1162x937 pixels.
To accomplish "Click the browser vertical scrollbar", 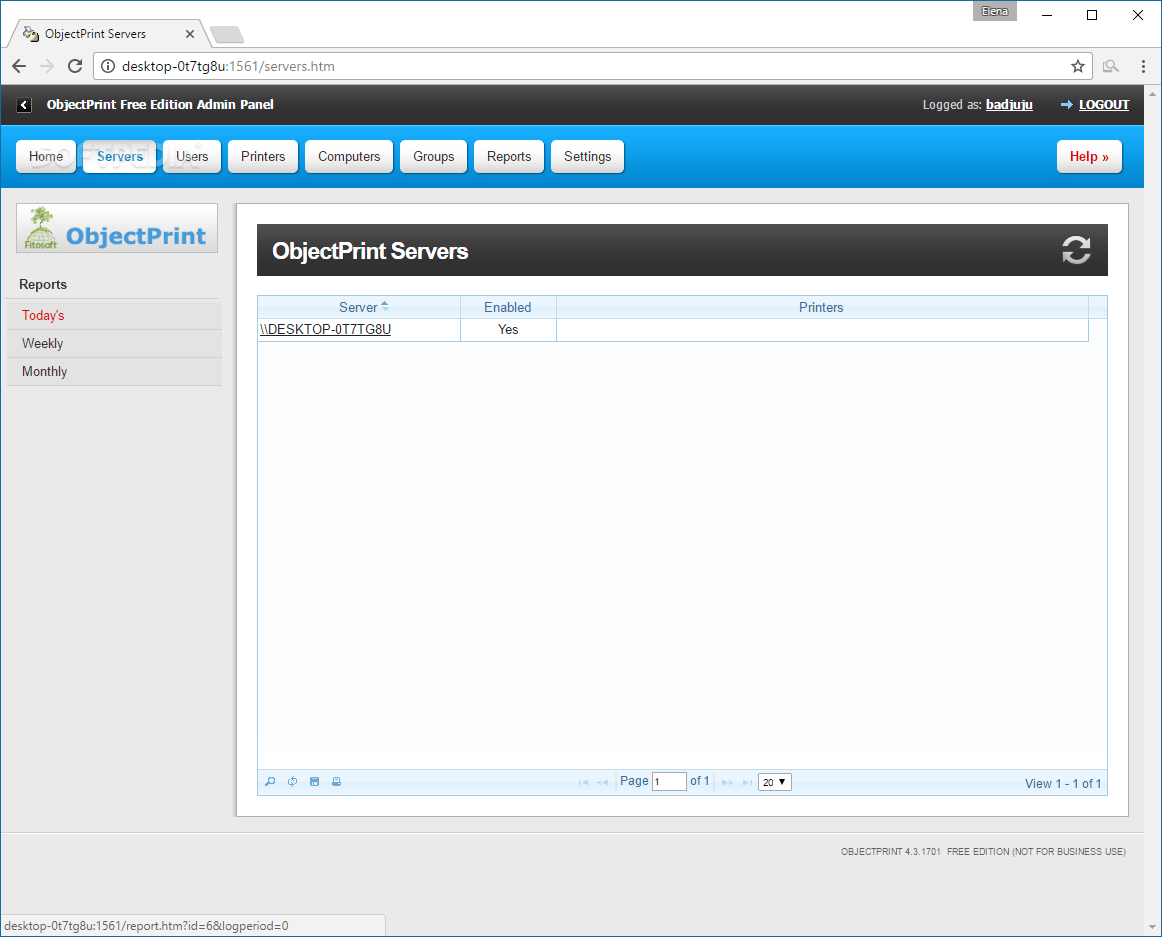I will click(x=1152, y=510).
